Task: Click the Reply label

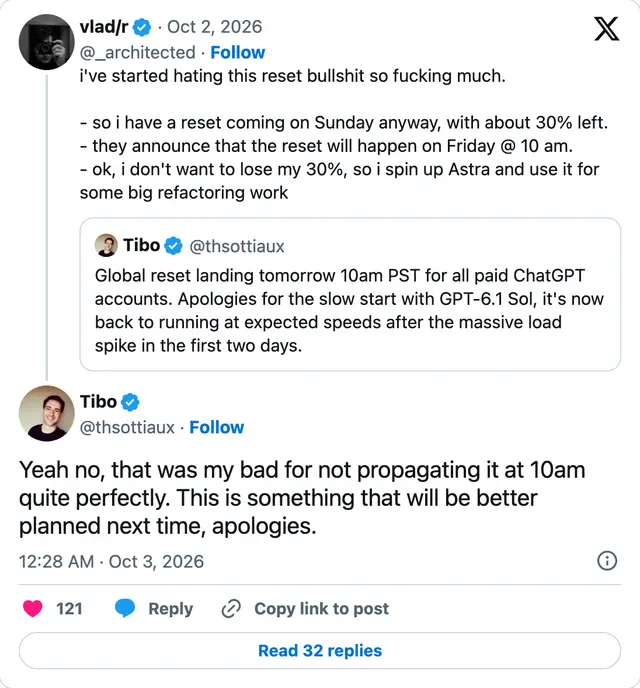Action: coord(171,609)
